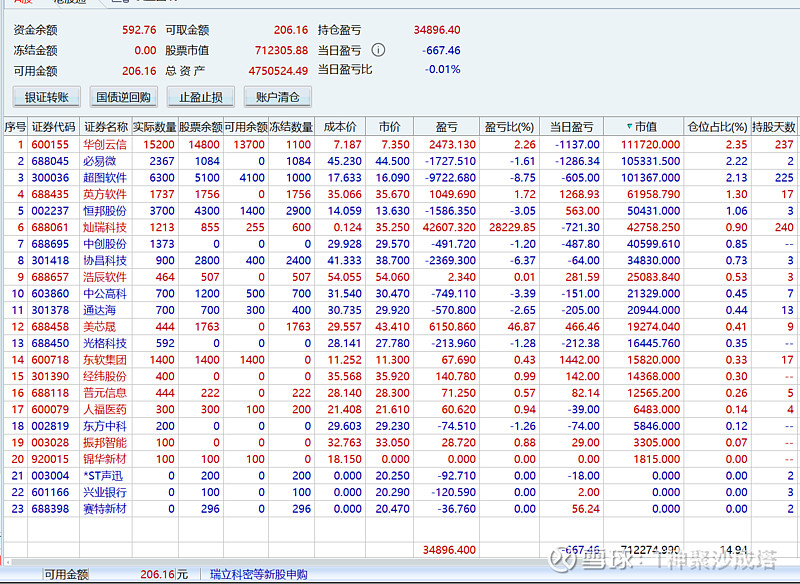Click 持仓盈亏 value 34896.40
Screen dimensions: 800x584
437,30
